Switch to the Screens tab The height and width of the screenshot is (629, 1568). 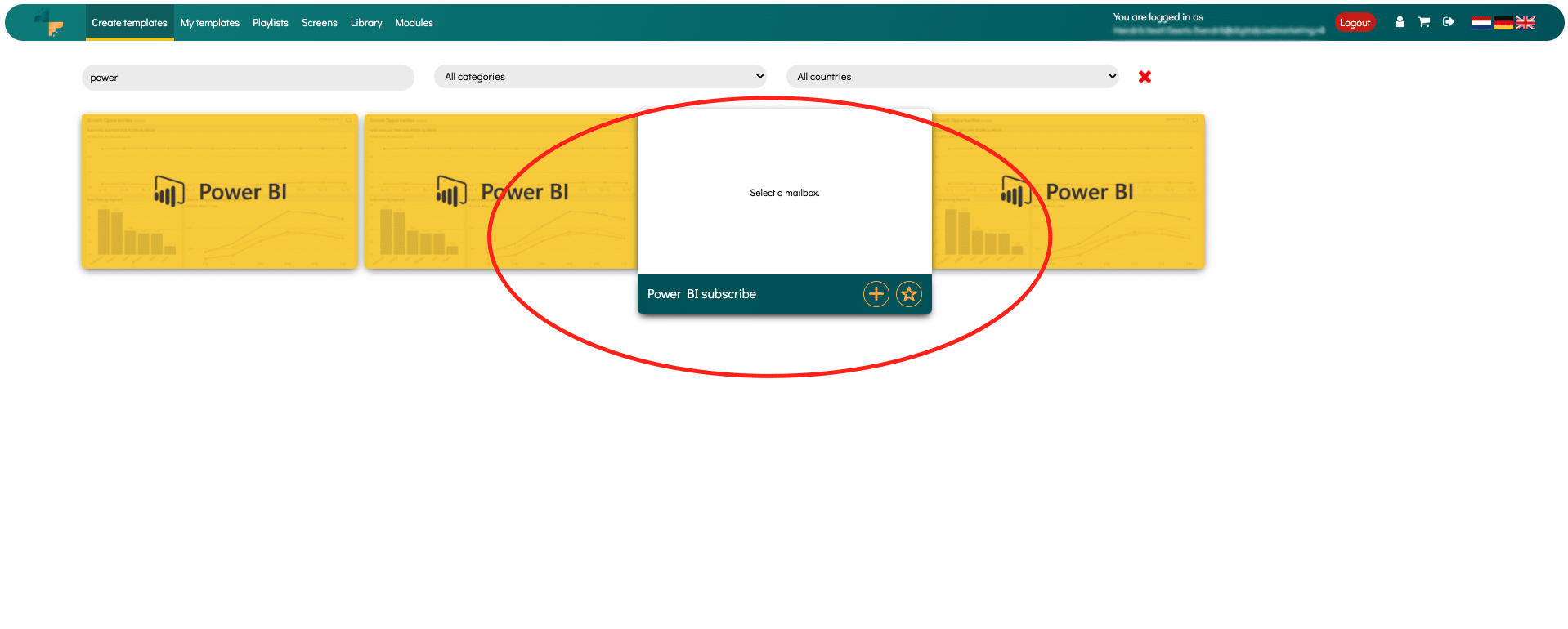[x=320, y=23]
